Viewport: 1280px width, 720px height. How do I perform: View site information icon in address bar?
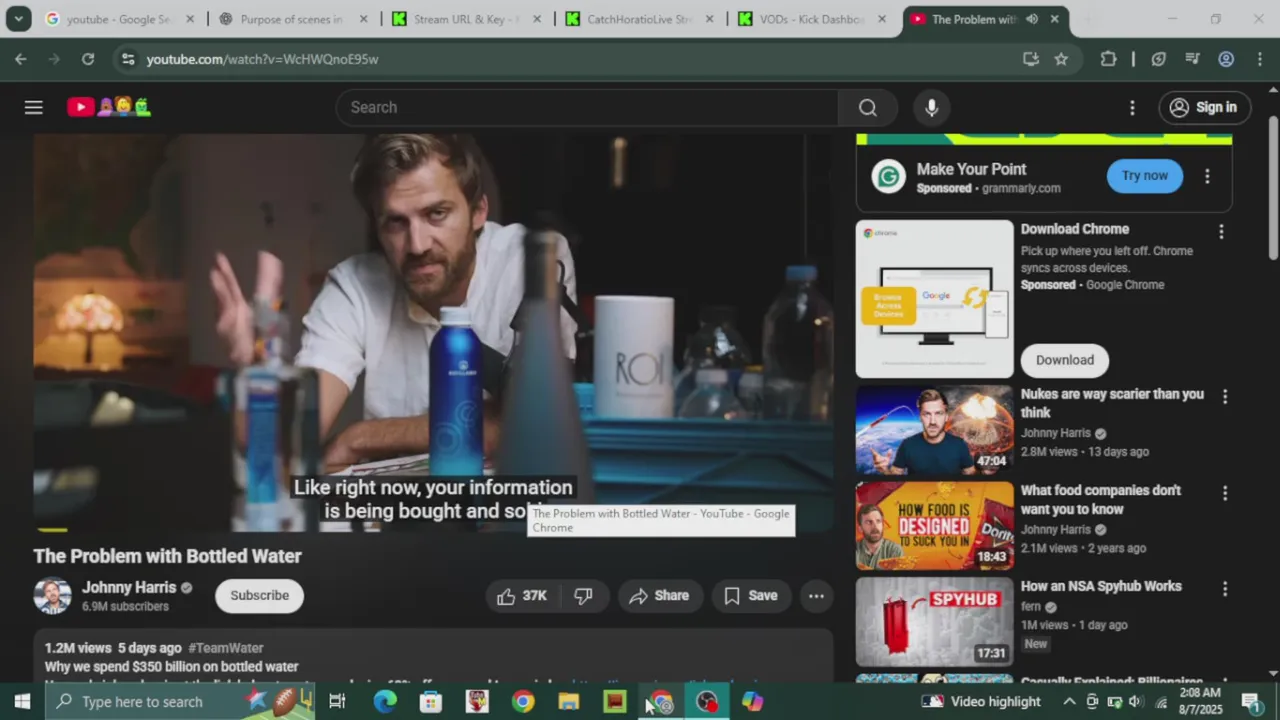pyautogui.click(x=127, y=59)
